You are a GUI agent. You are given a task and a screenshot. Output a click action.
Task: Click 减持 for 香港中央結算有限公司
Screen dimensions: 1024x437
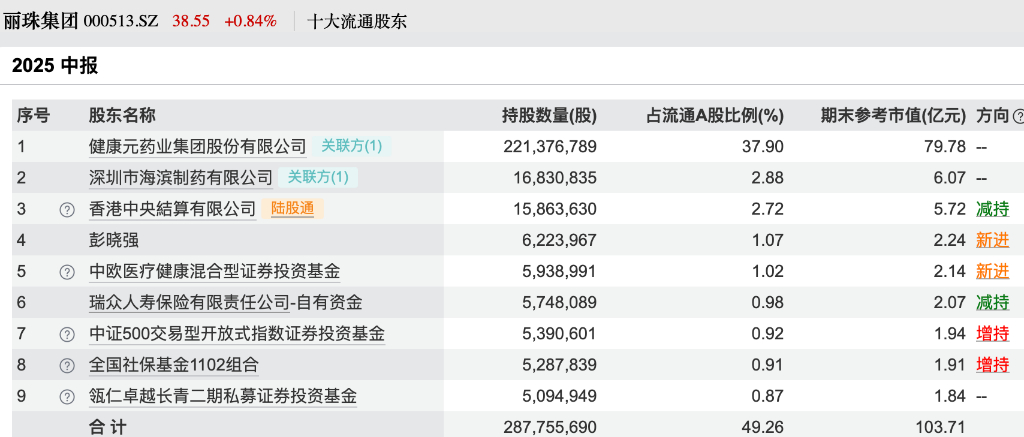[992, 209]
